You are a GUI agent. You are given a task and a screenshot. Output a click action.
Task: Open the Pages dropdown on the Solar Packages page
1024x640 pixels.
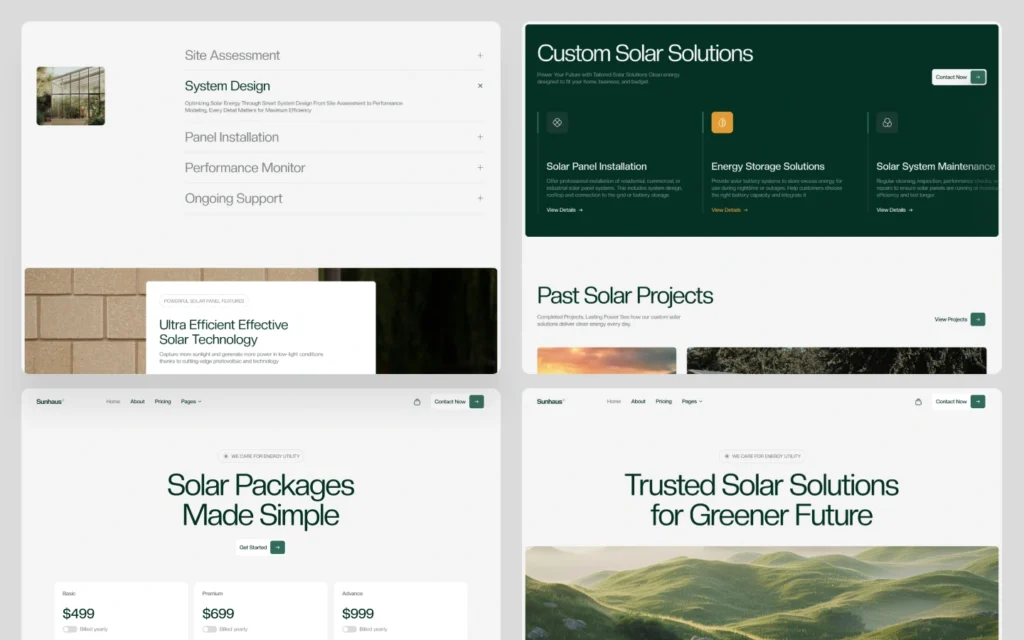[191, 402]
